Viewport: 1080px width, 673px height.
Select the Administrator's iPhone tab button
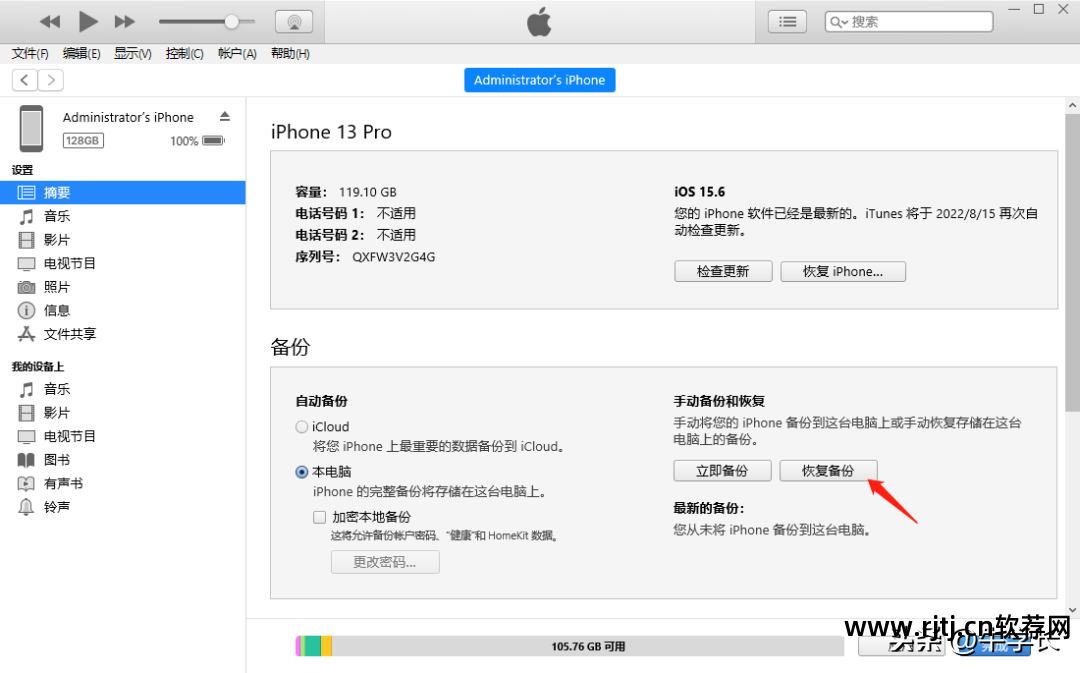point(539,80)
